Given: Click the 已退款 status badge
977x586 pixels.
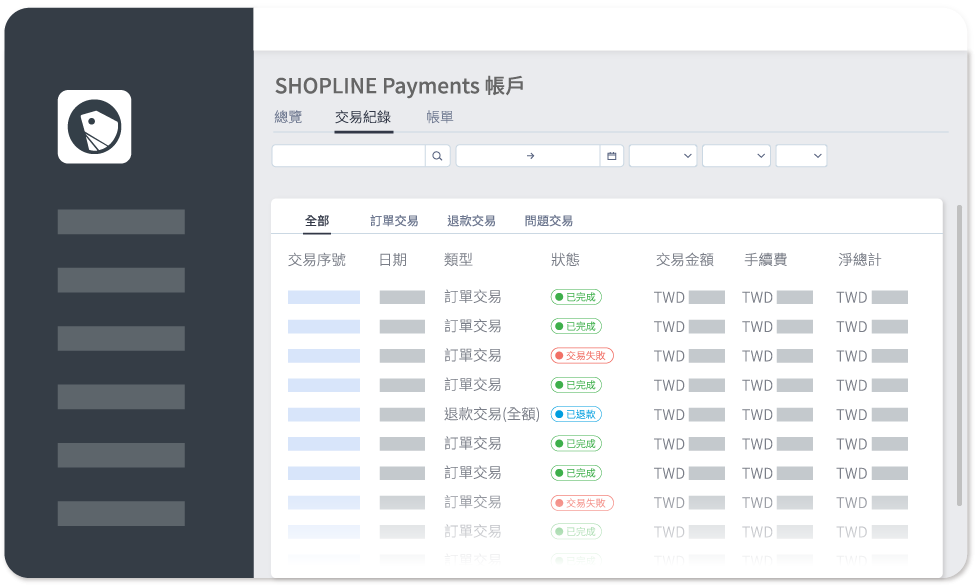Looking at the screenshot, I should point(576,415).
